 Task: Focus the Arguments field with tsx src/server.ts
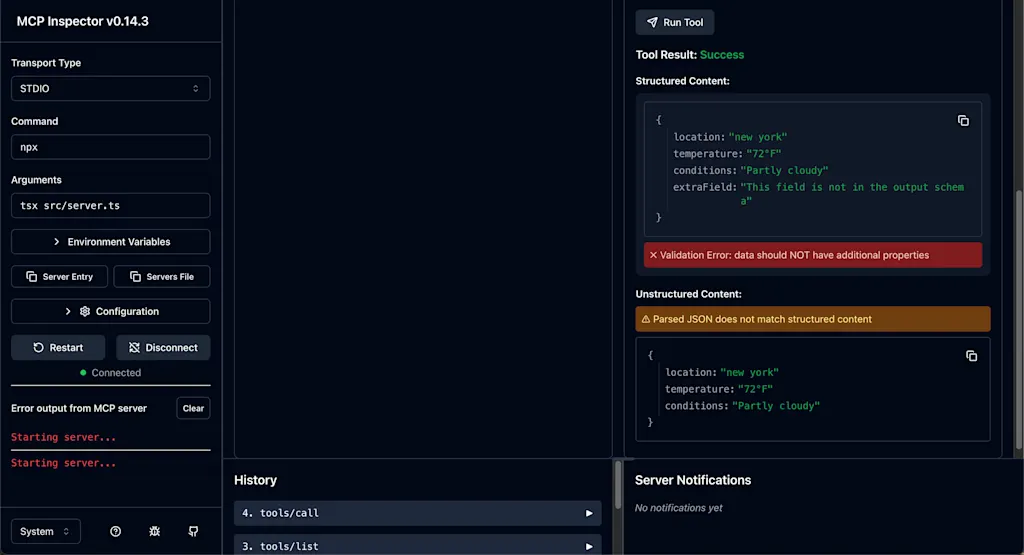pos(110,206)
